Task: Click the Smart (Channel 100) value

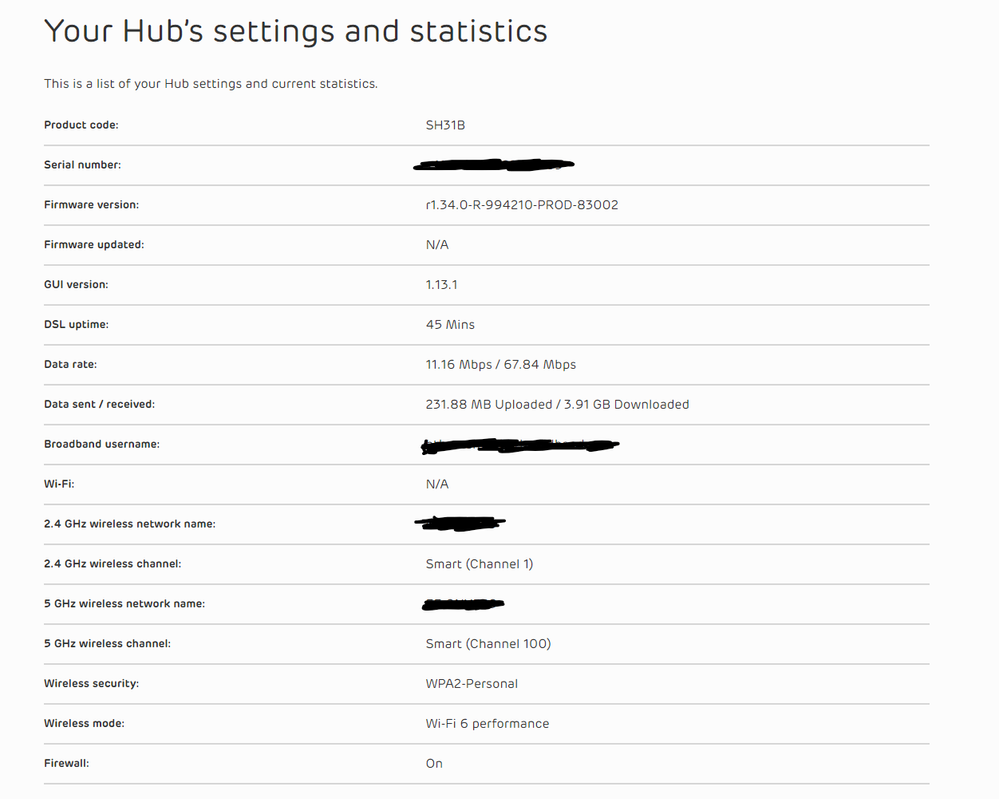Action: [488, 644]
